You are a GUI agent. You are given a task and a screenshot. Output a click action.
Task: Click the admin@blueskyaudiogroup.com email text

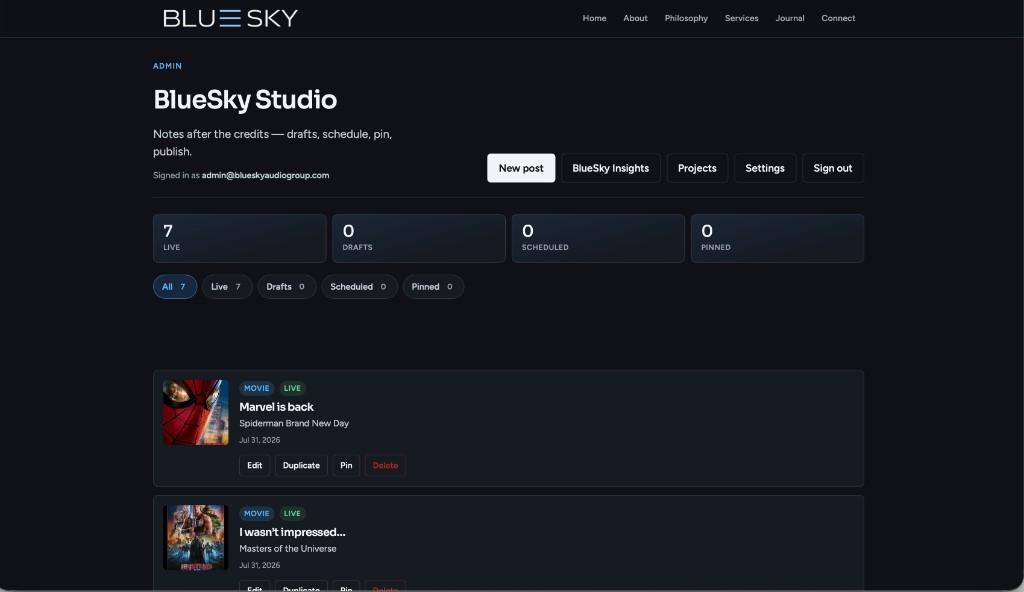click(x=265, y=175)
